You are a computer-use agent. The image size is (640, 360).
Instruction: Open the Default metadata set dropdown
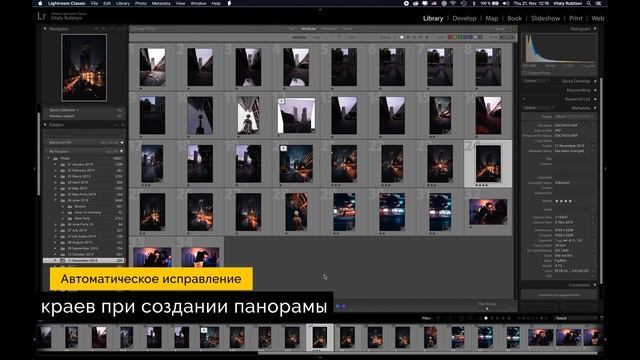538,108
